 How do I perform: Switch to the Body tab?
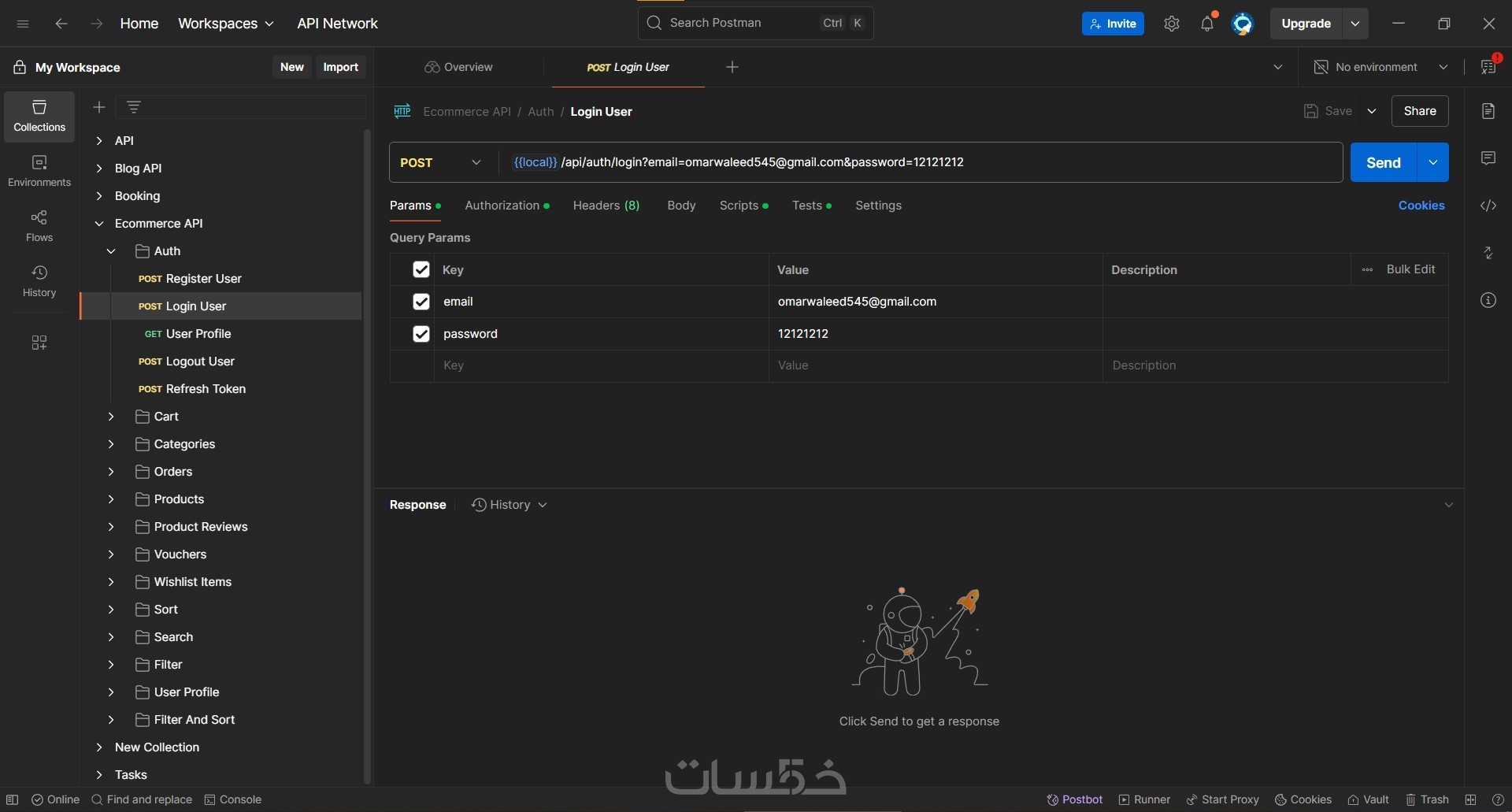click(x=681, y=206)
